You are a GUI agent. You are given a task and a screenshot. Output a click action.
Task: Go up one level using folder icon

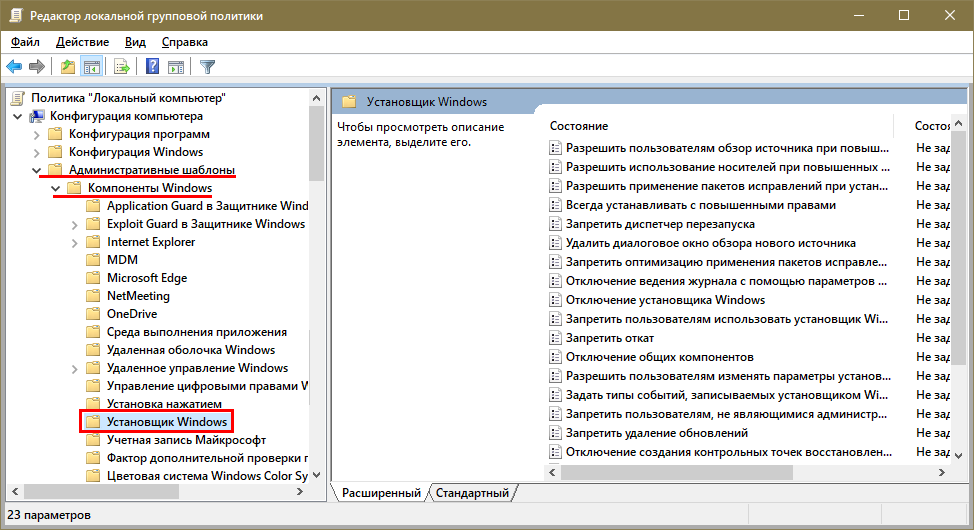point(67,67)
